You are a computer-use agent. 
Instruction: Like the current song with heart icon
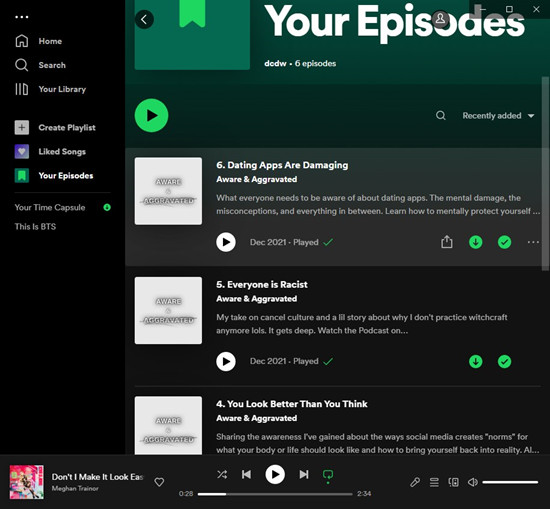pyautogui.click(x=159, y=482)
